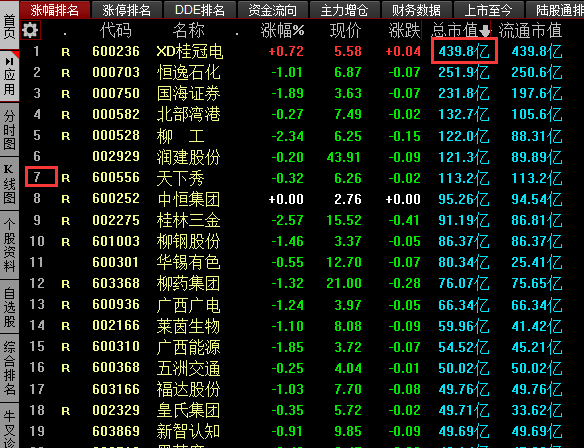Open 综合排名 in left sidebar

click(x=9, y=369)
